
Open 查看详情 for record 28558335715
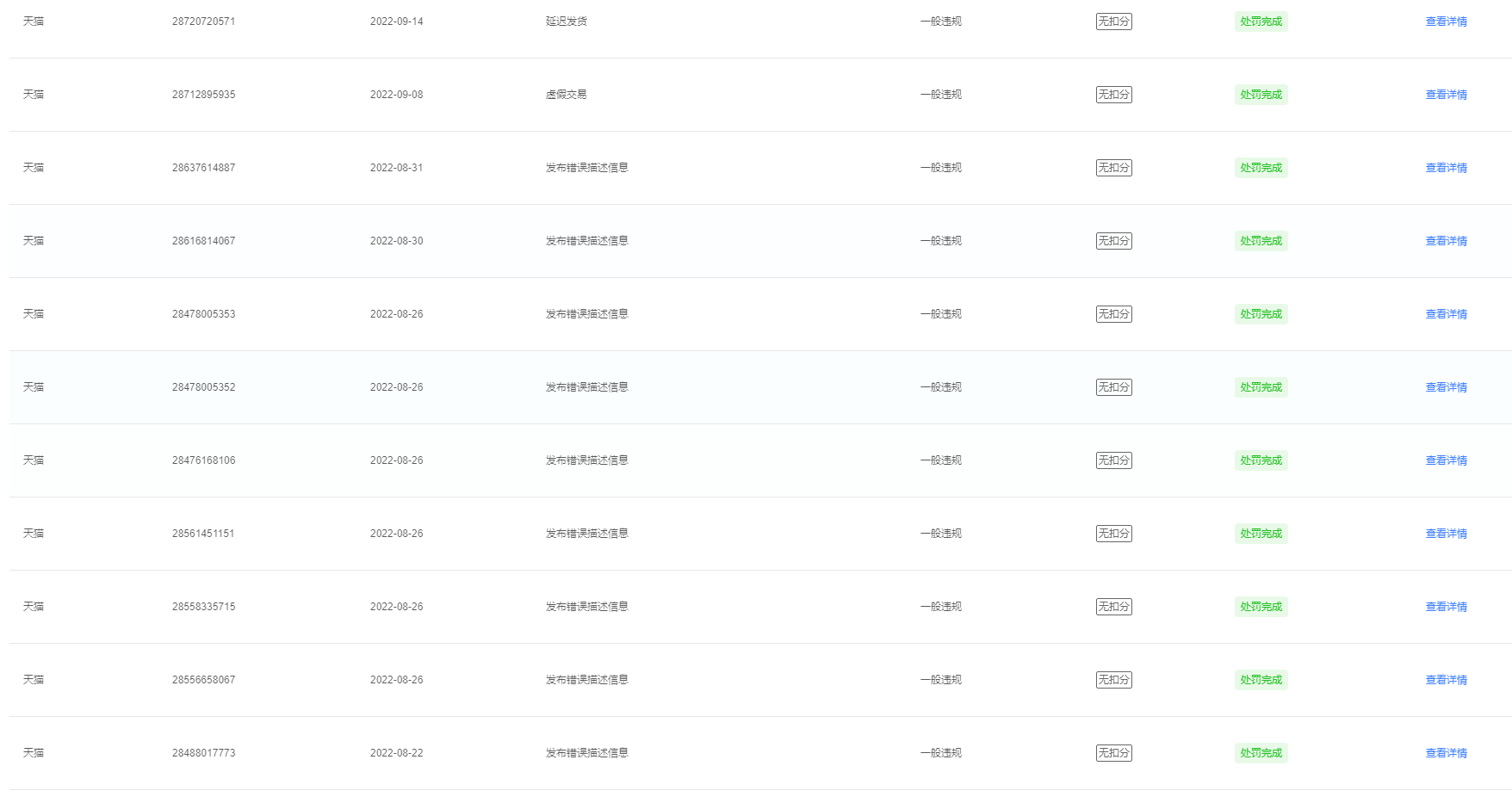click(1446, 607)
